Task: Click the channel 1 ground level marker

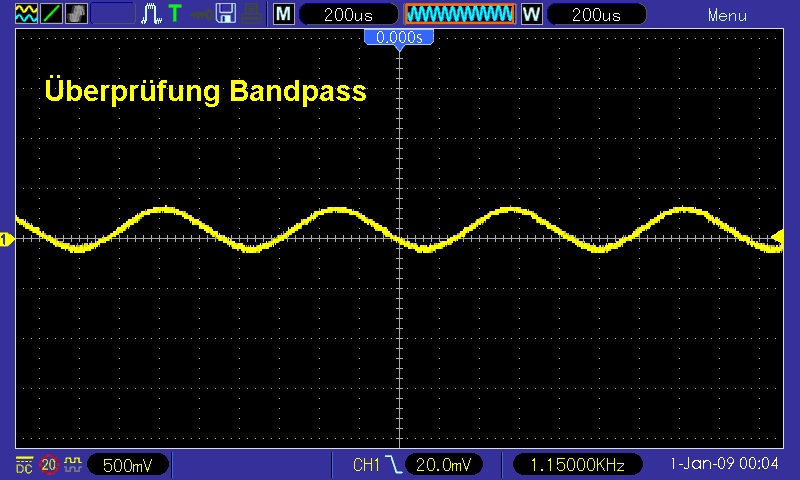Action: pyautogui.click(x=6, y=239)
